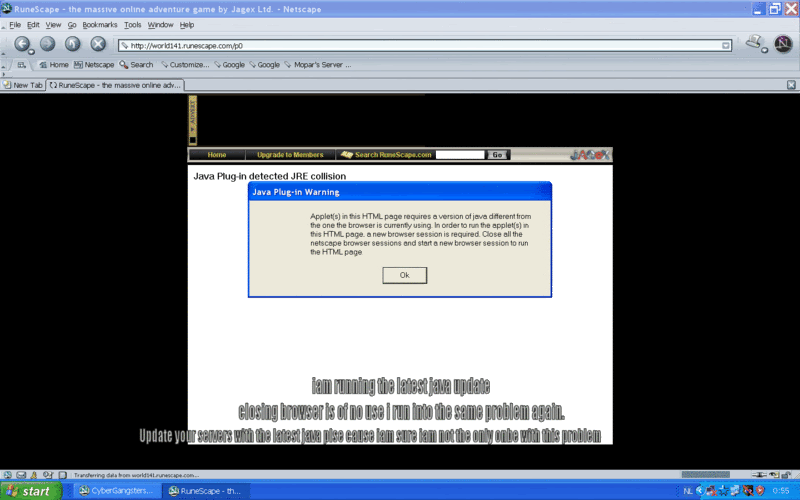Open the Customize... bookmark
The width and height of the screenshot is (800, 500).
point(185,65)
